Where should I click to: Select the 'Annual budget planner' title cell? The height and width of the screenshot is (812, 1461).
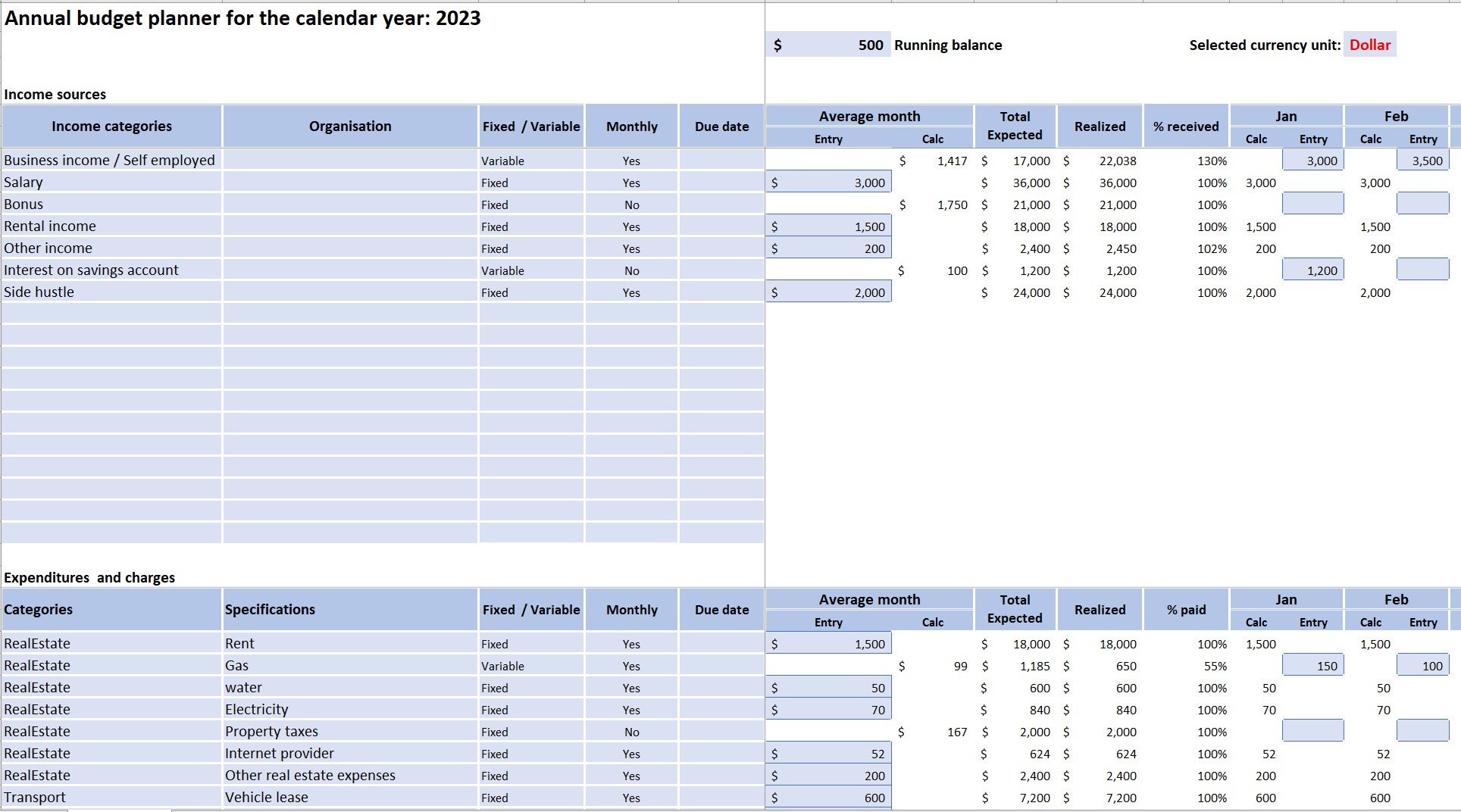tap(242, 18)
